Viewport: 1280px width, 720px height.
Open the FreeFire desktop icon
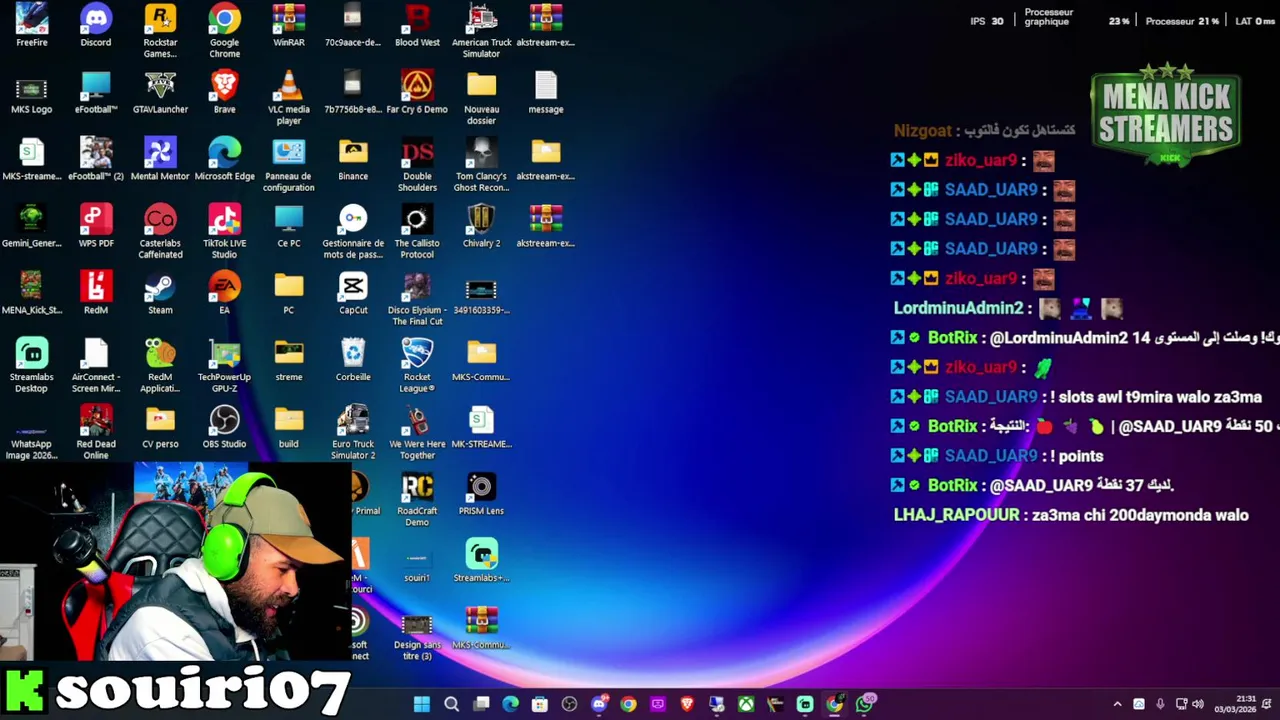(x=31, y=25)
